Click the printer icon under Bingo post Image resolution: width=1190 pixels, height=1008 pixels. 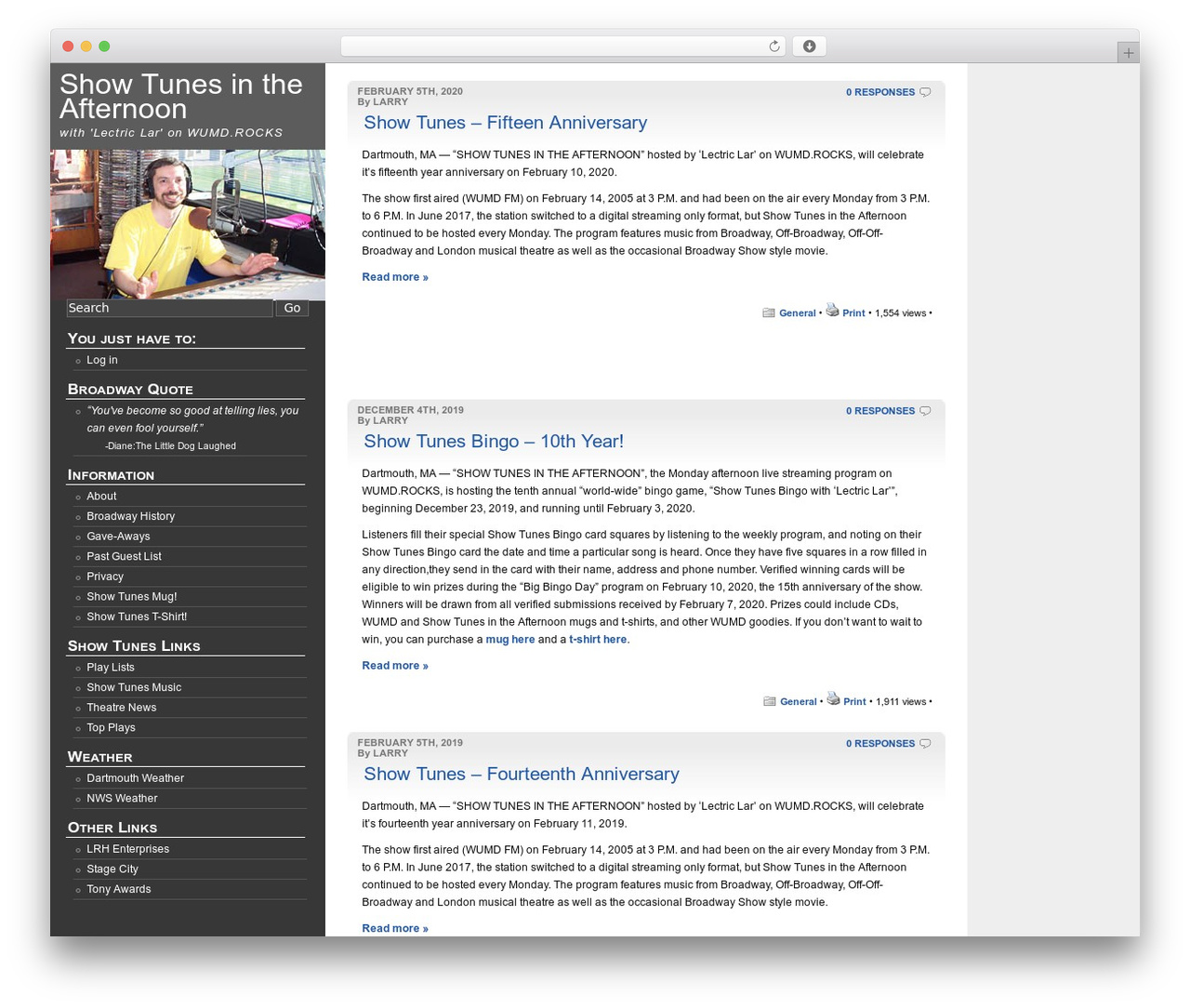click(x=833, y=698)
